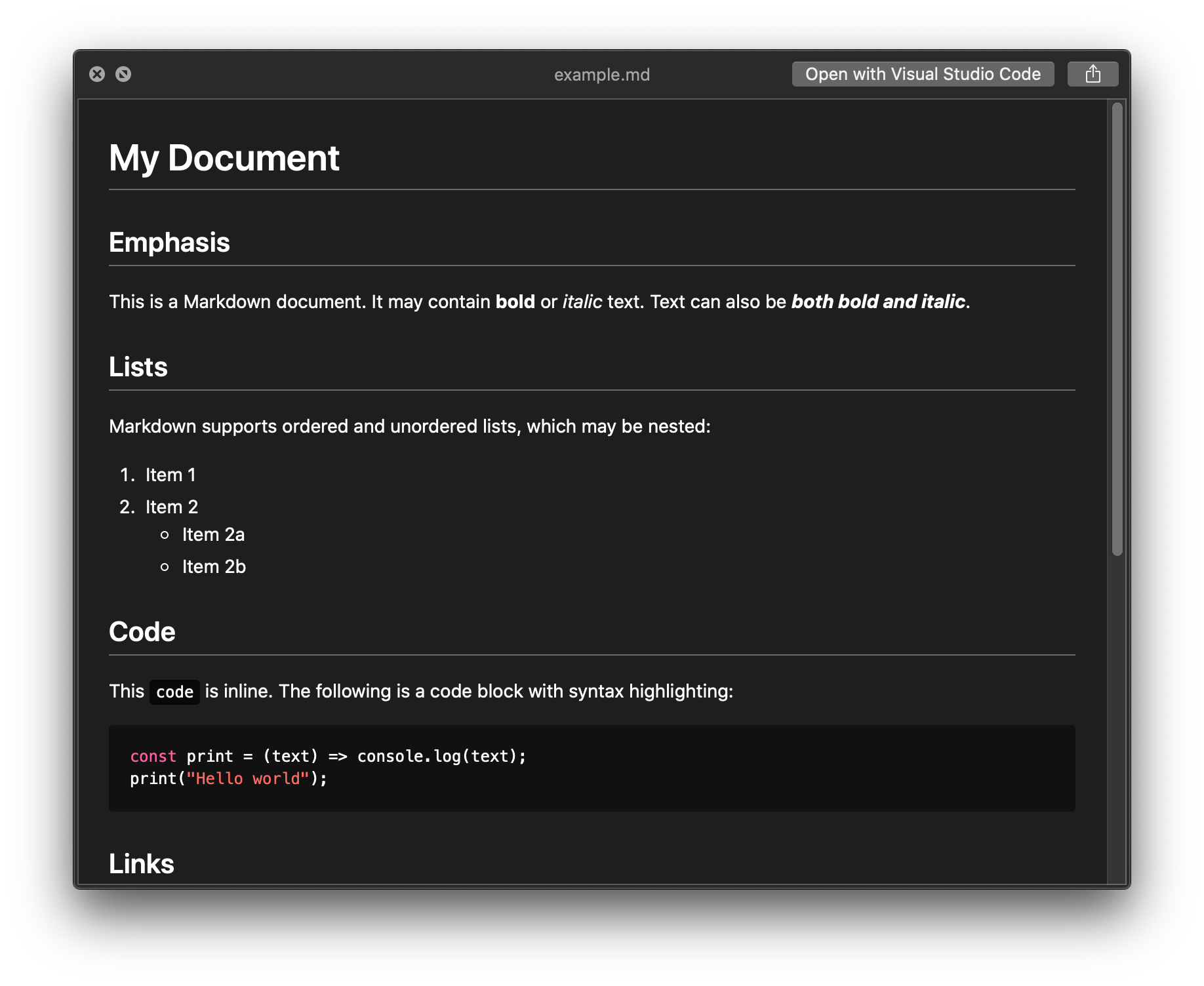This screenshot has height=986, width=1204.
Task: Click the Lists section heading
Action: pos(138,367)
